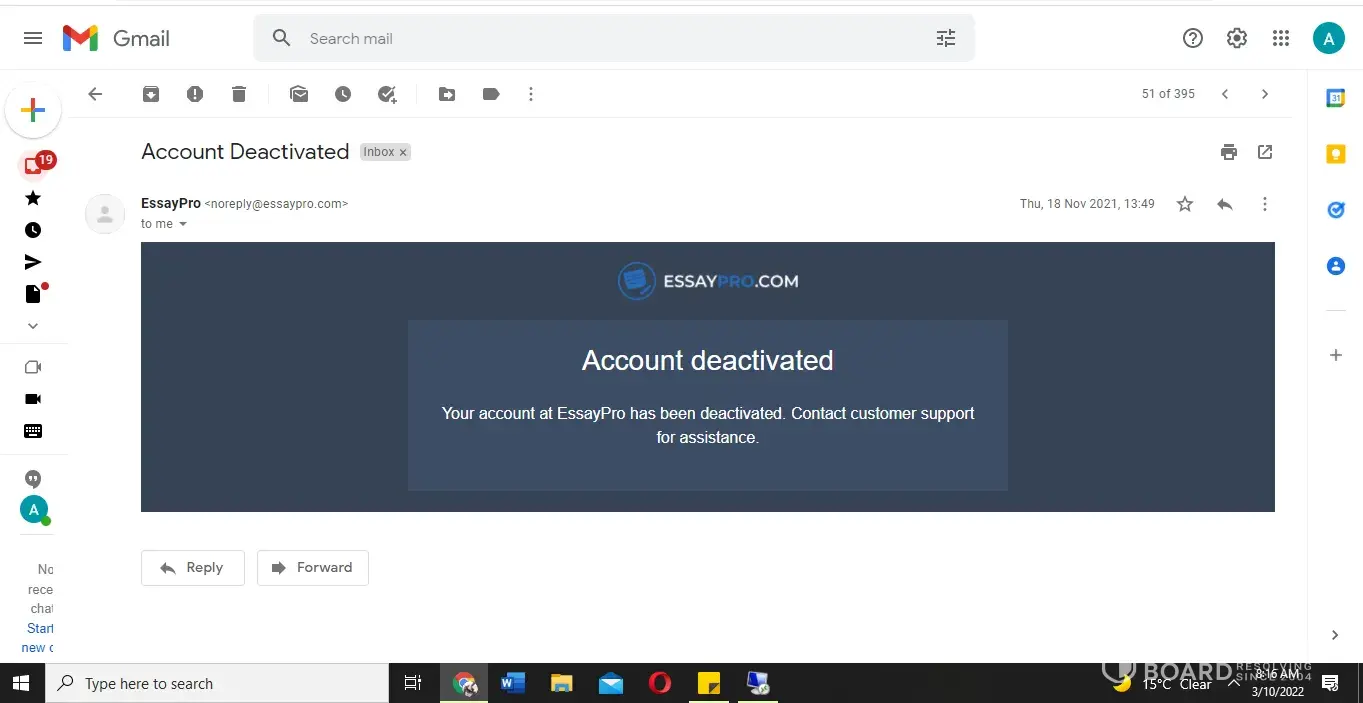Open Drafts in sidebar
The height and width of the screenshot is (703, 1363).
(x=33, y=294)
